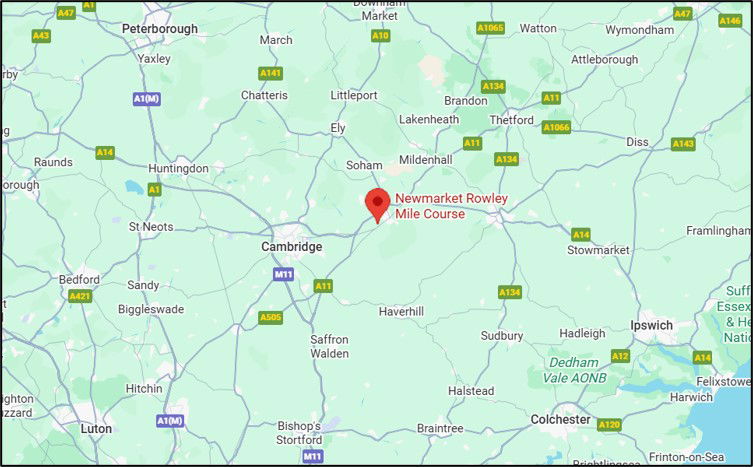Click the Saffron Walden label
Image resolution: width=753 pixels, height=467 pixels.
tap(329, 346)
